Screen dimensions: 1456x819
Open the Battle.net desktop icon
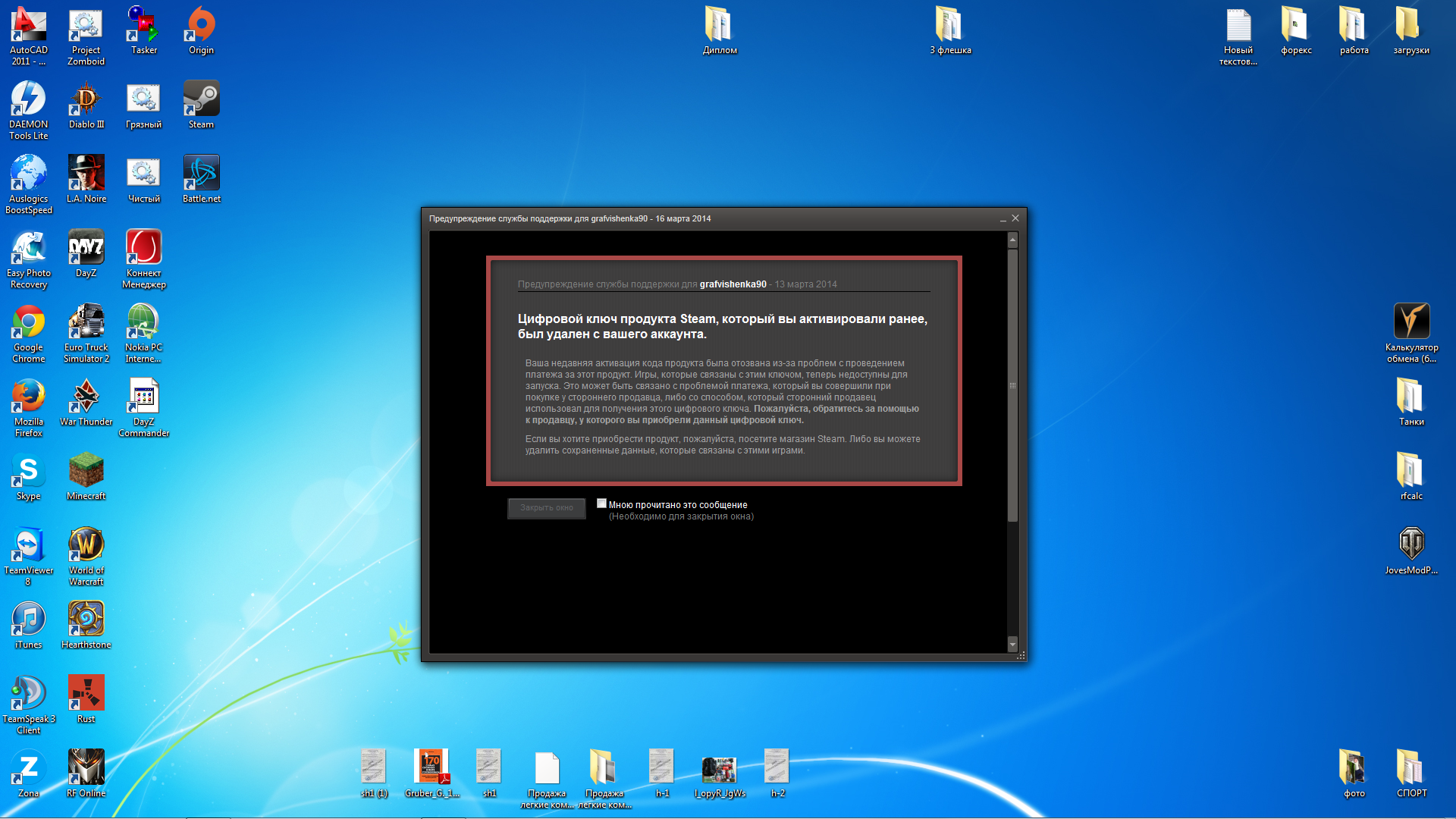click(201, 179)
